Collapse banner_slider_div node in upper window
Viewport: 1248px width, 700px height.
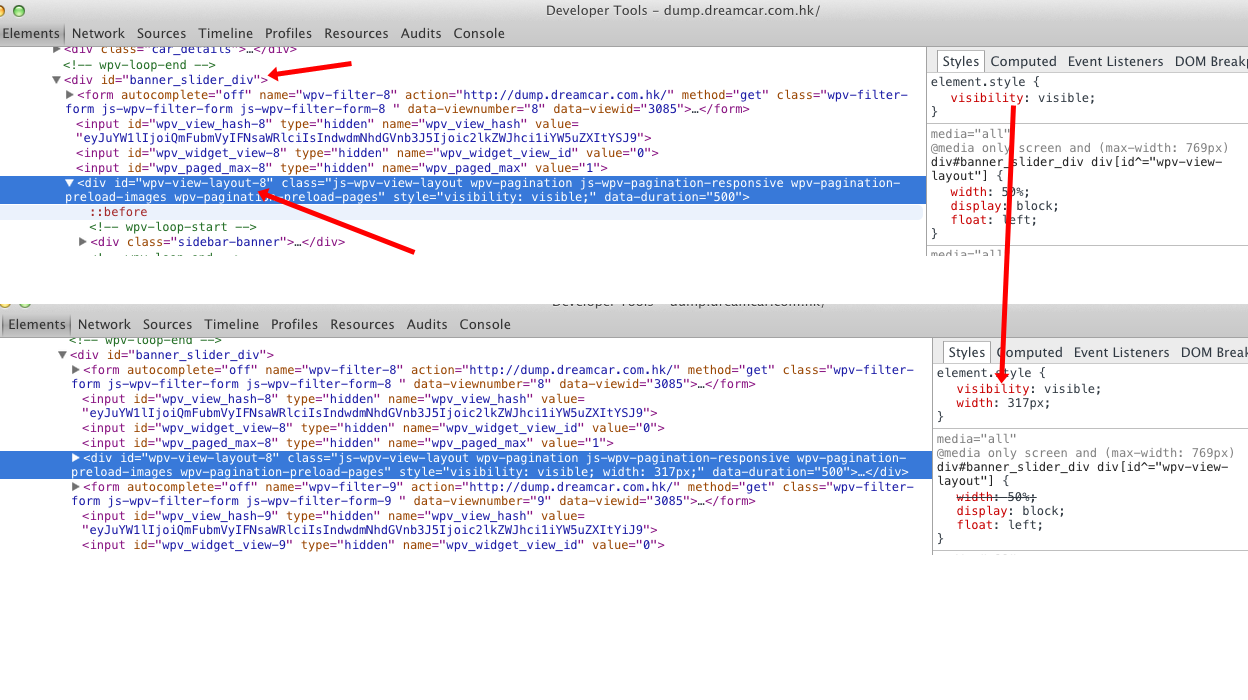[x=57, y=80]
